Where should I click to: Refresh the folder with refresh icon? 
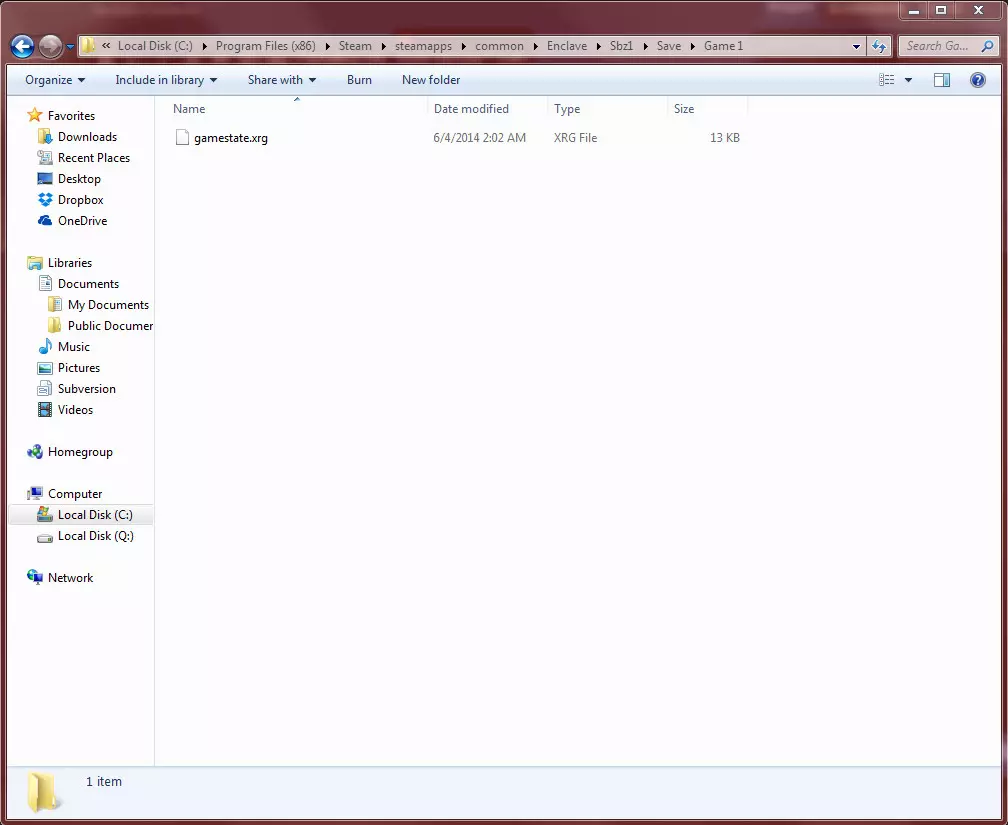click(878, 46)
